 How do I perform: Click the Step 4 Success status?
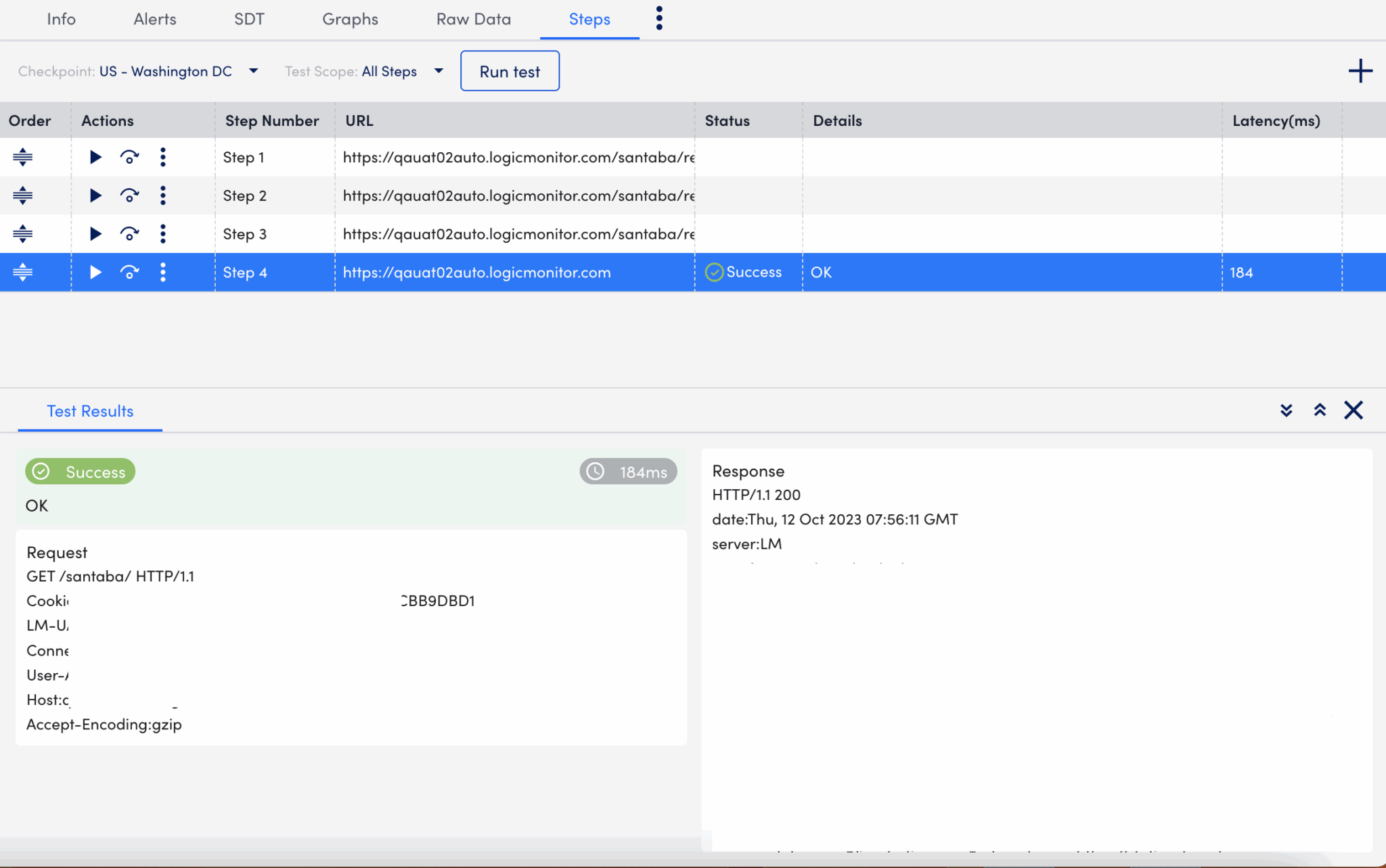click(x=743, y=272)
